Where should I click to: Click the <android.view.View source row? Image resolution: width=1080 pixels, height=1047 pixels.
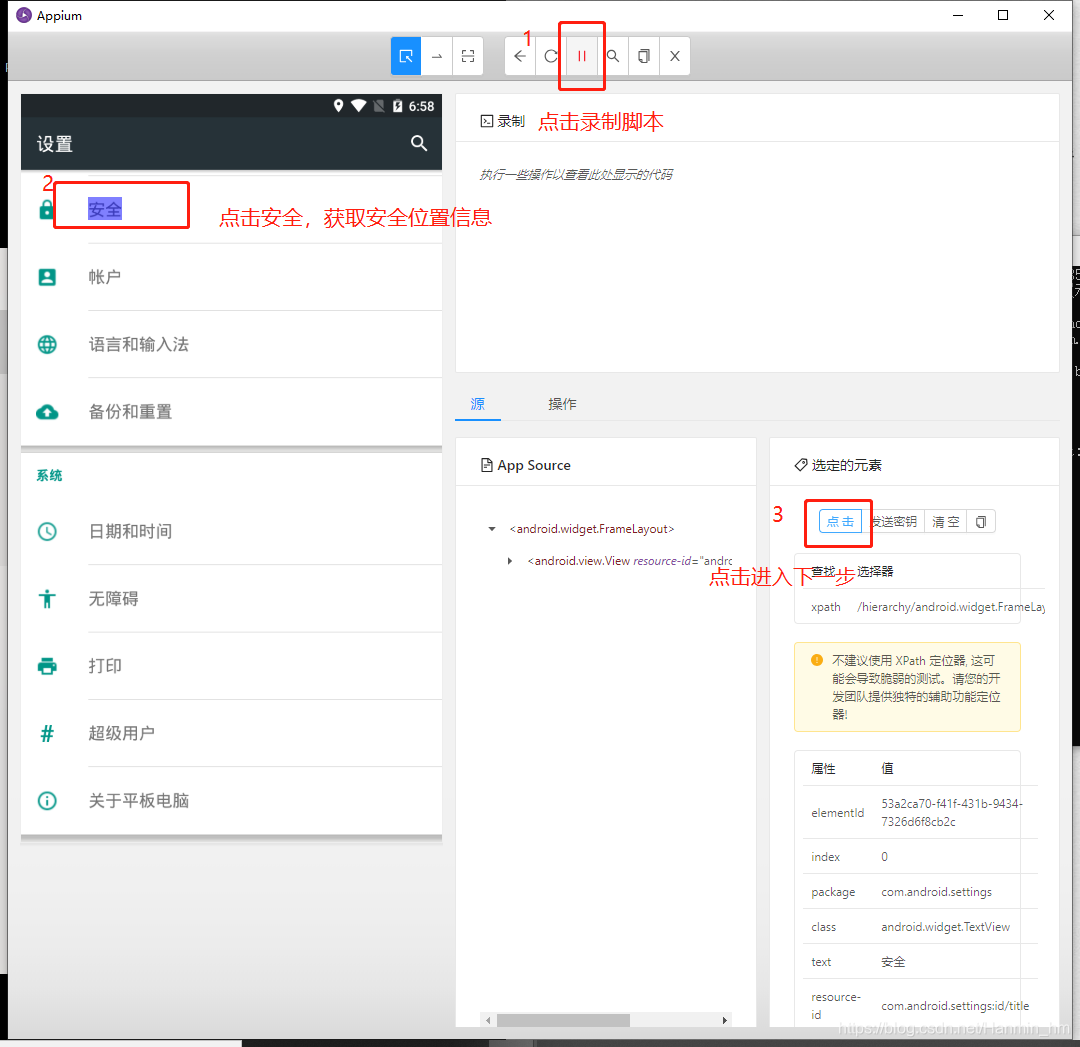point(630,561)
